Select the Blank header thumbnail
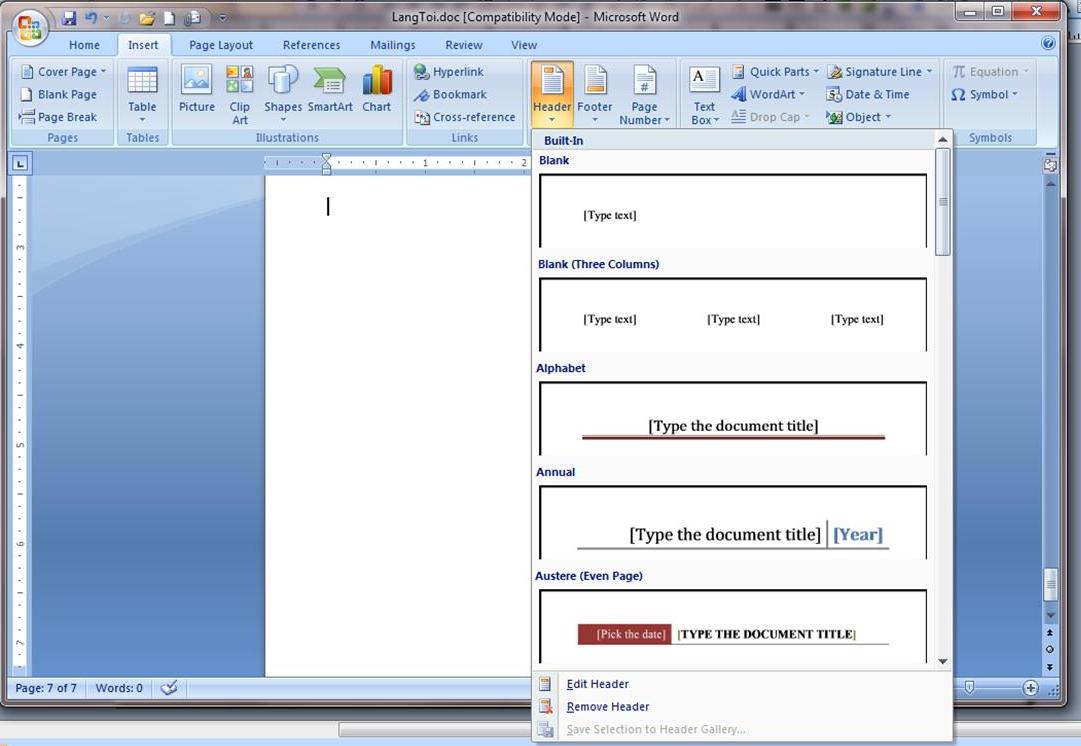This screenshot has height=746, width=1081. (x=733, y=210)
